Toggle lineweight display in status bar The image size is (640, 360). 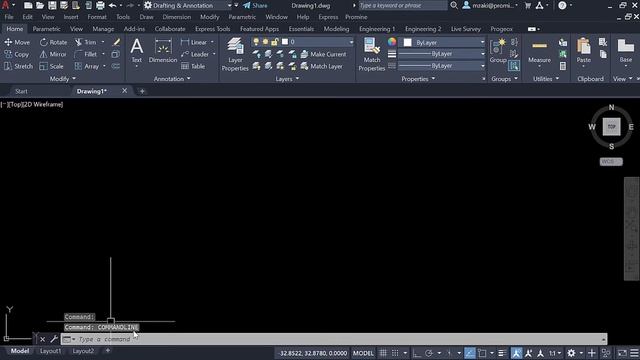click(502, 353)
